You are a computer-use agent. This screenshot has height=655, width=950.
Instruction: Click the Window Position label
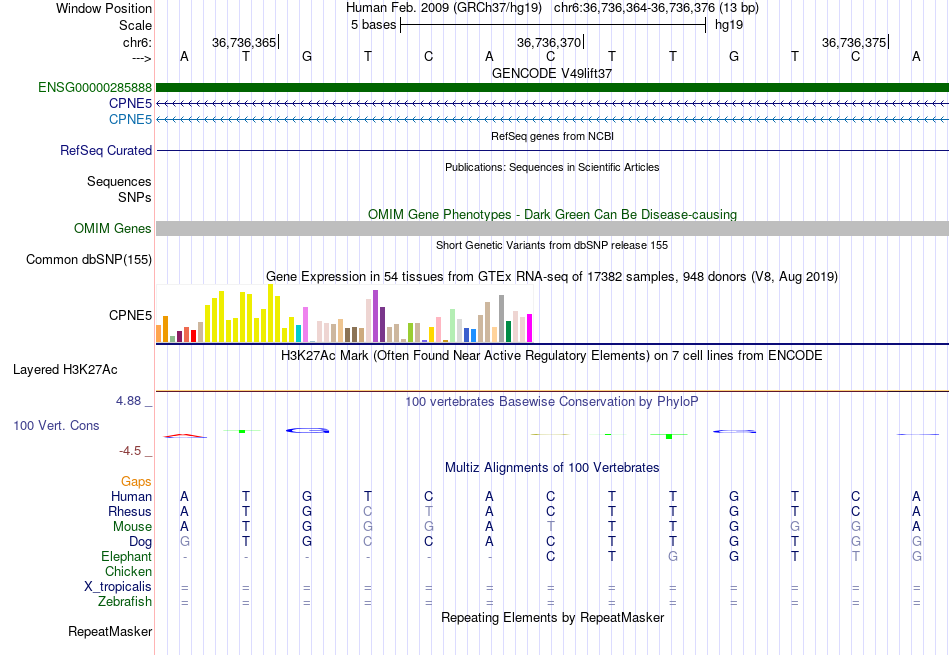coord(104,8)
